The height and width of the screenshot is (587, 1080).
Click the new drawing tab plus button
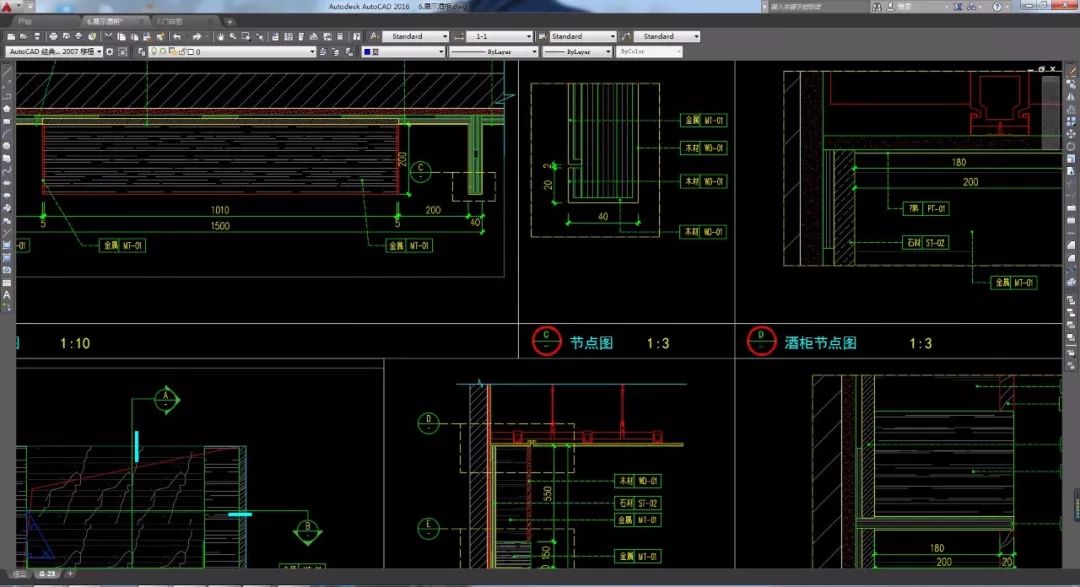pyautogui.click(x=229, y=21)
